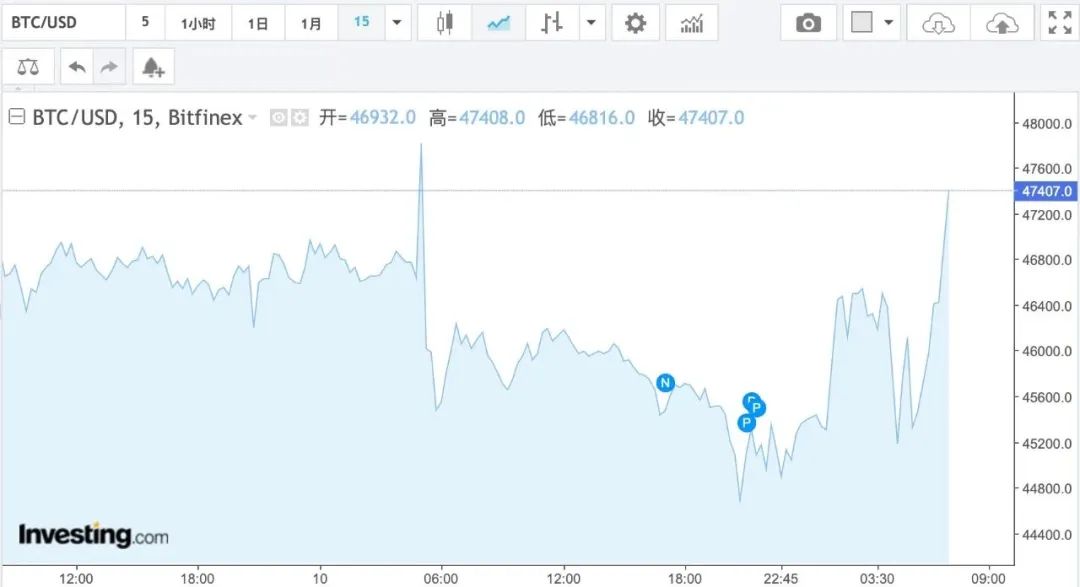Open the background color swatch picker

[864, 21]
